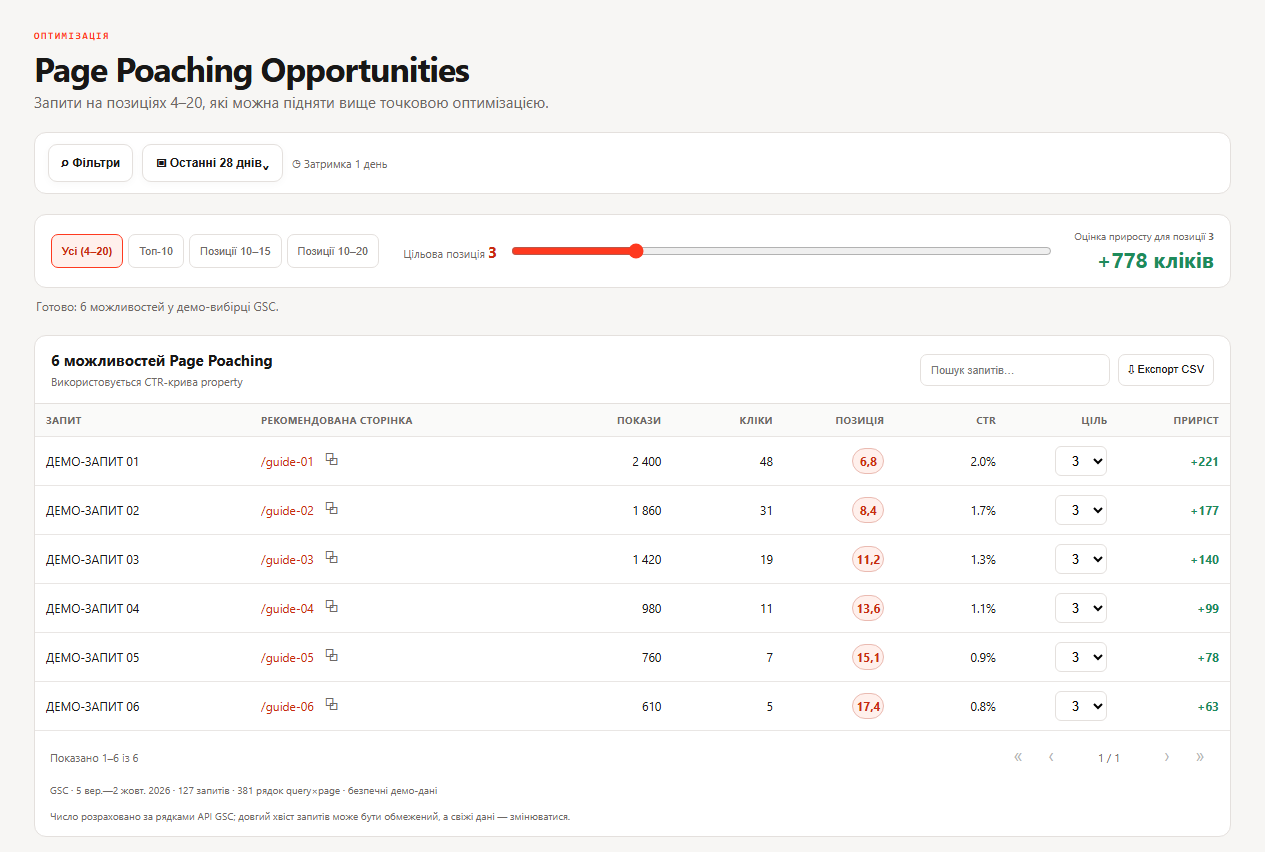Go to last page double-arrow
This screenshot has height=852, width=1265.
click(1200, 757)
